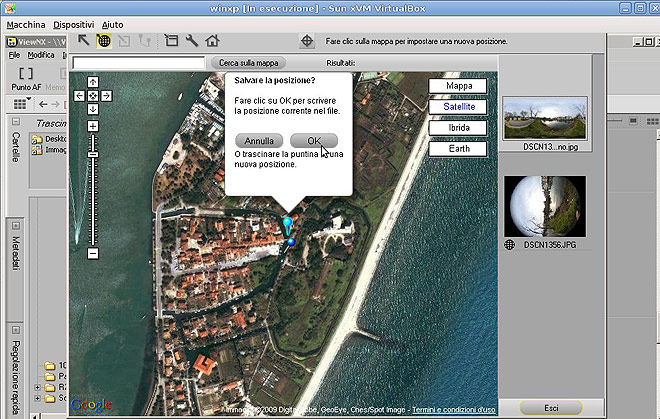Zoom in with the plus button
The width and height of the screenshot is (660, 419).
(93, 126)
